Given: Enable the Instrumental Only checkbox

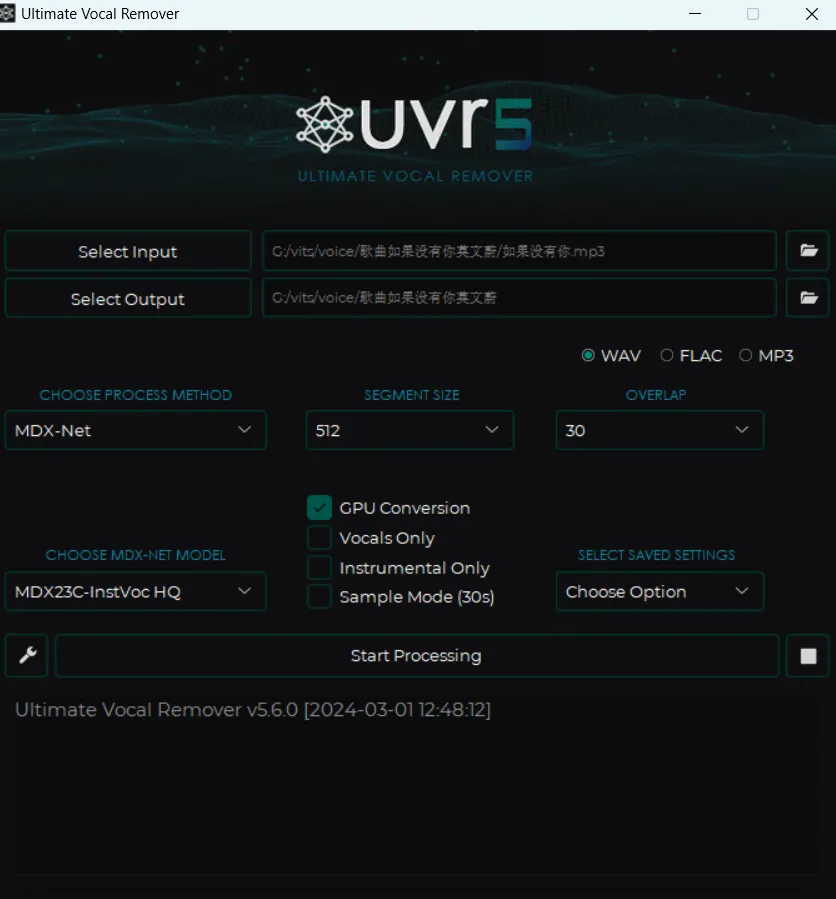Looking at the screenshot, I should 319,568.
